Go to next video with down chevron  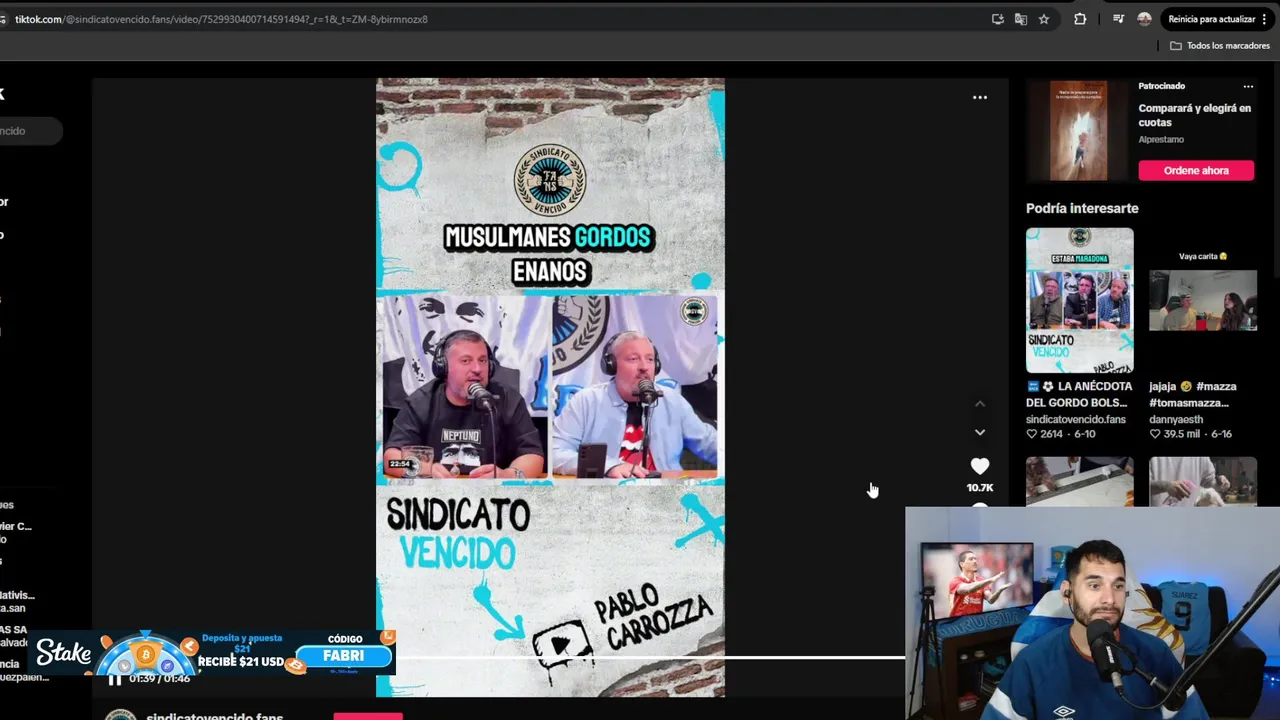click(980, 432)
